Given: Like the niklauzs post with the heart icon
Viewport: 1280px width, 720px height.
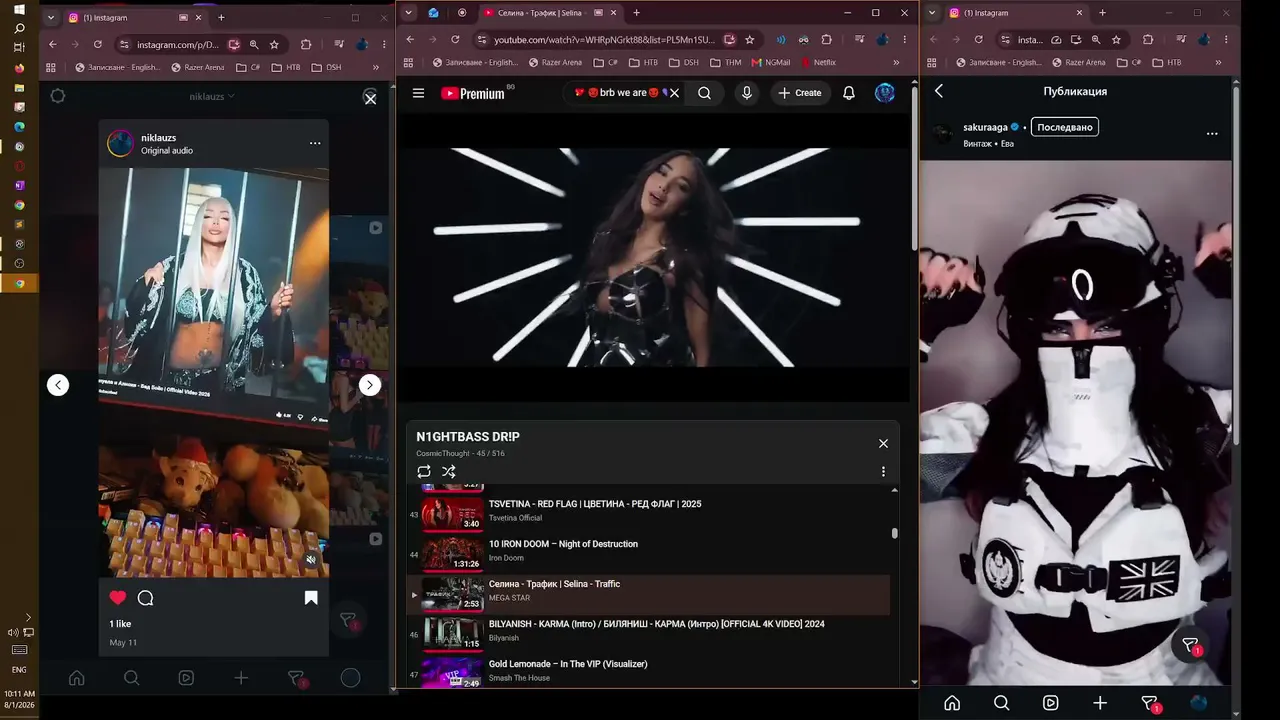Looking at the screenshot, I should [x=118, y=598].
